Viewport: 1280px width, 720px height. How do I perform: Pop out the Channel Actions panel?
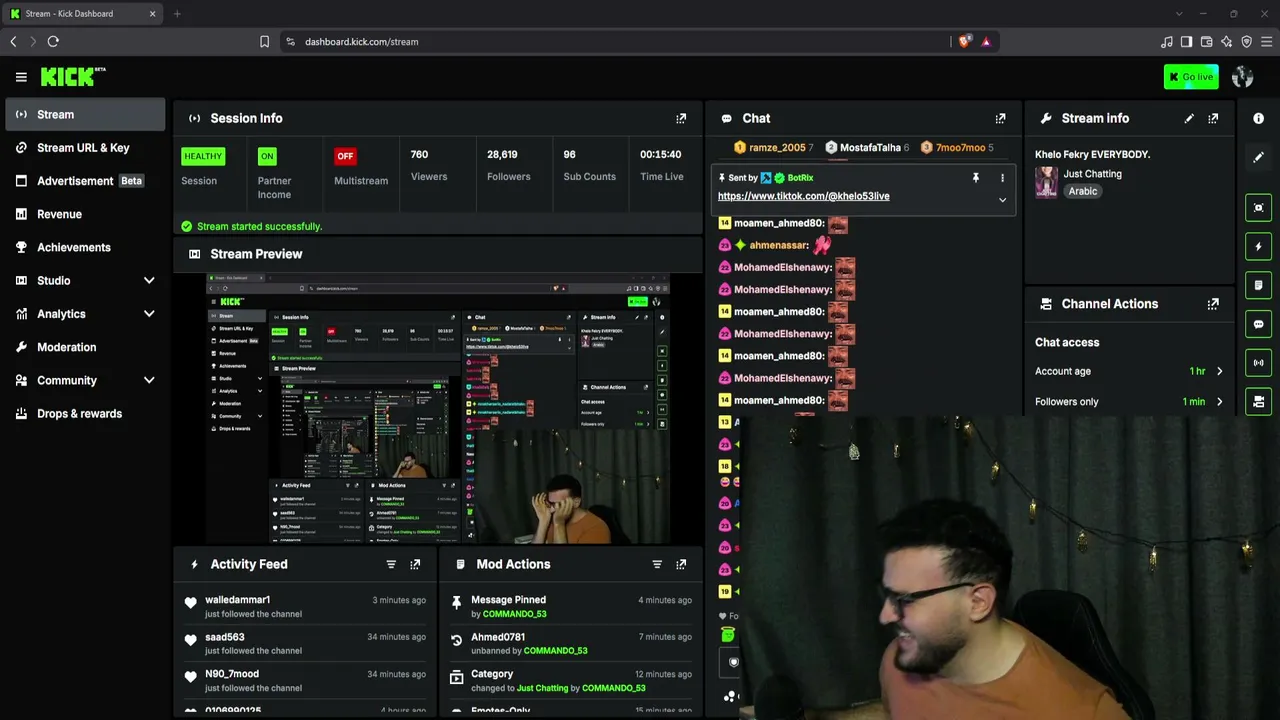click(1213, 304)
